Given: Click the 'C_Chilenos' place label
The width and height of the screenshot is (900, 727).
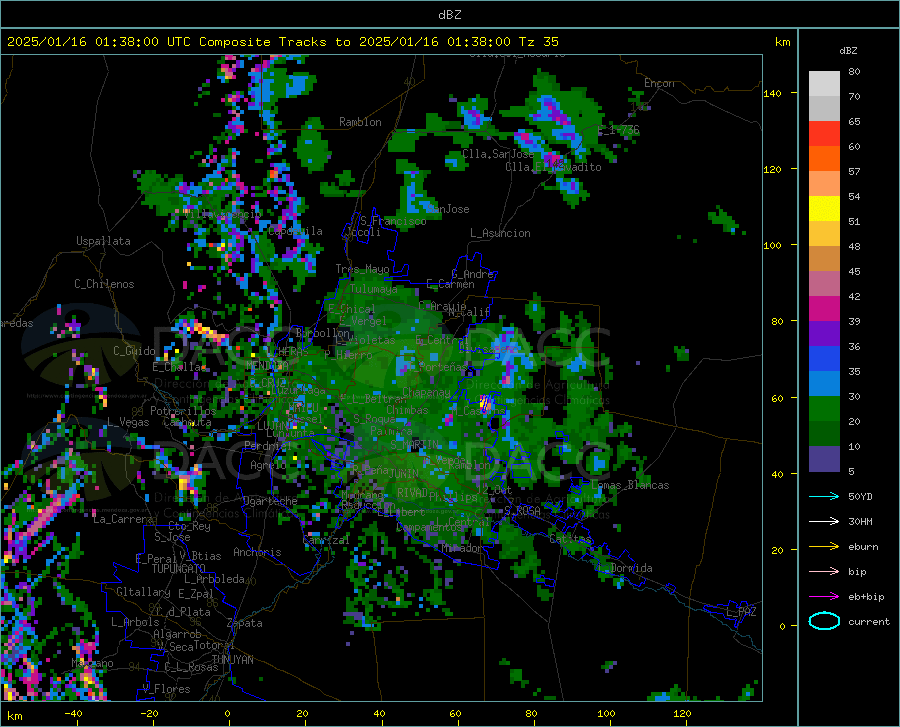Looking at the screenshot, I should (x=104, y=284).
